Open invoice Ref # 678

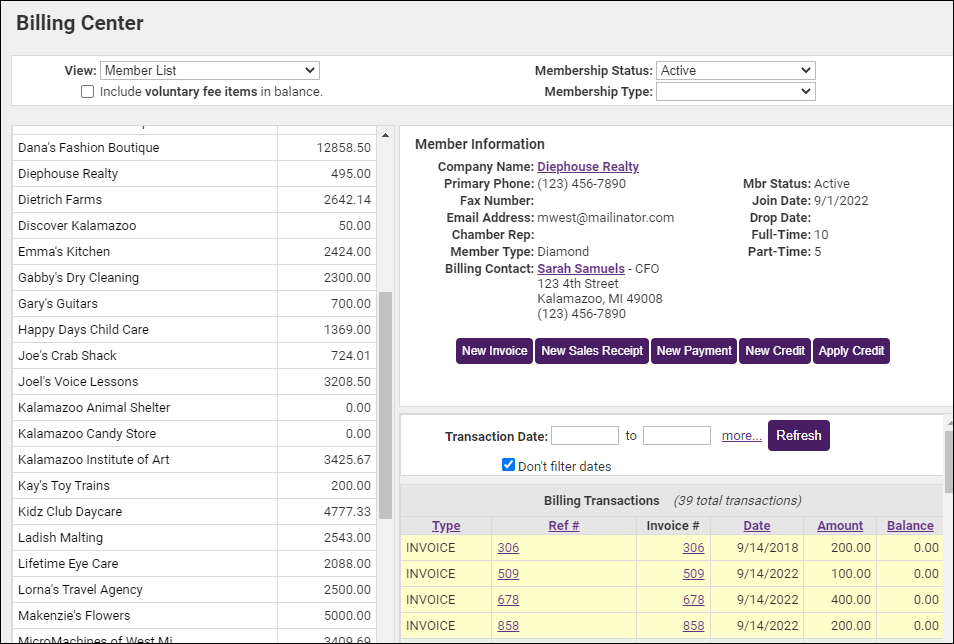(508, 600)
